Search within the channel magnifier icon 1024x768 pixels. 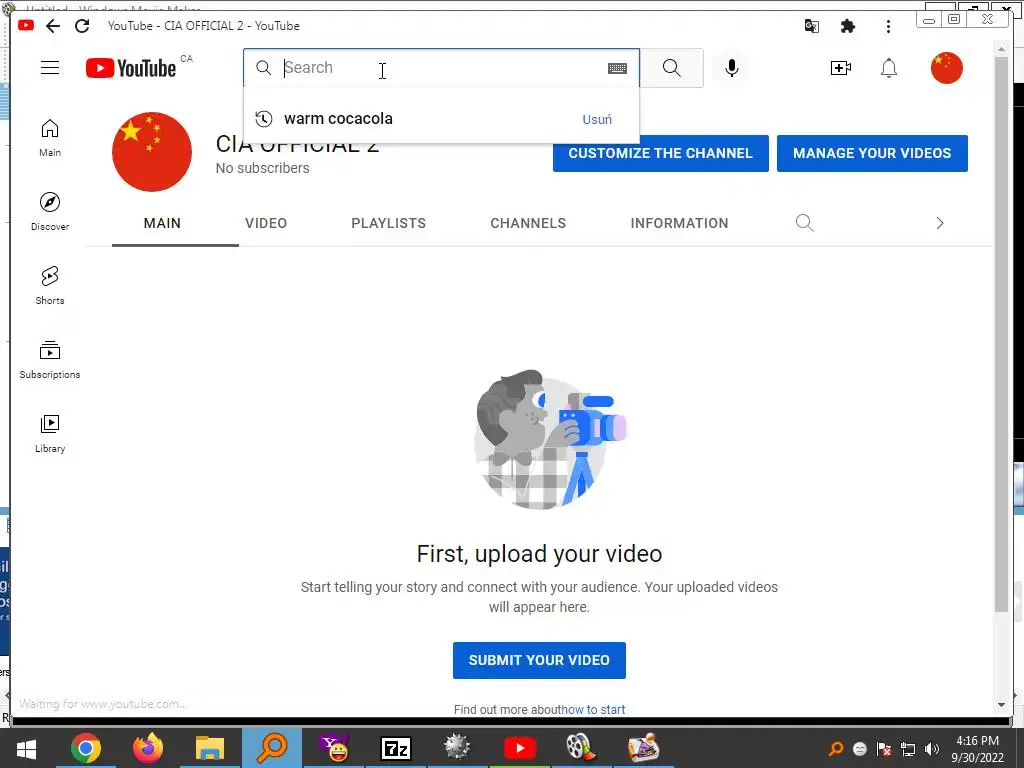tap(805, 223)
